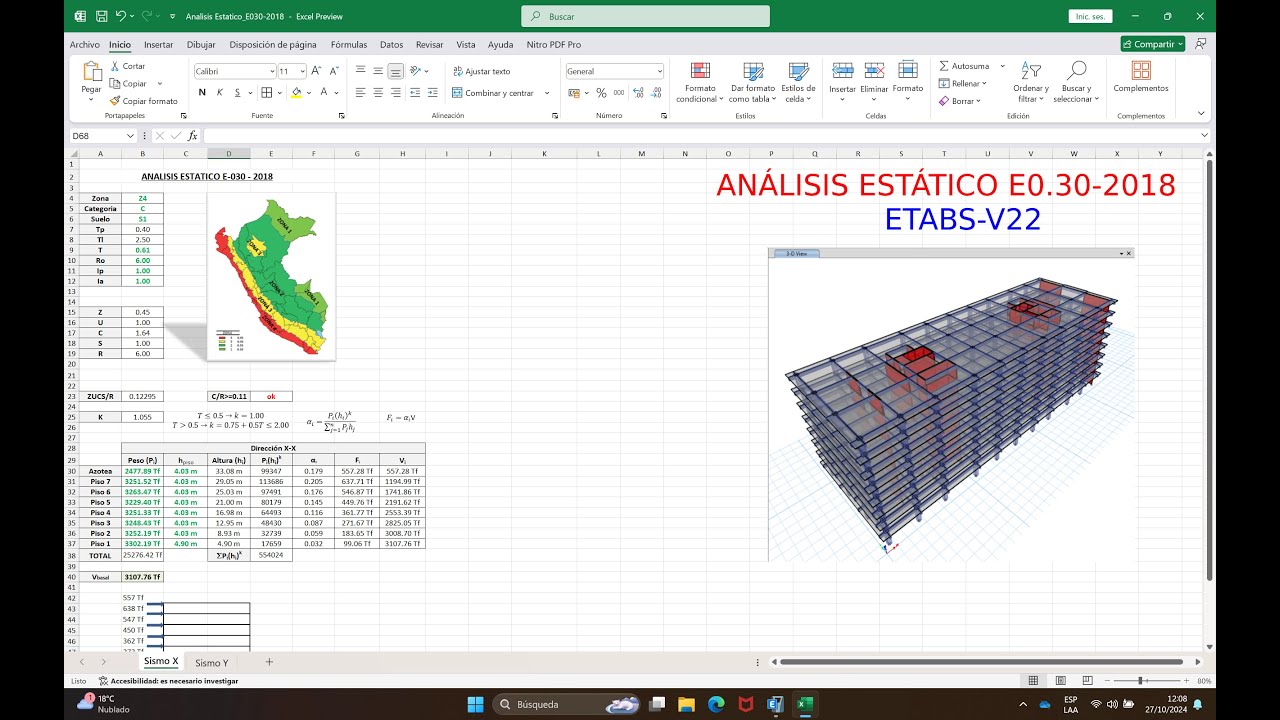
Task: Open the Windows Start menu
Action: click(475, 704)
